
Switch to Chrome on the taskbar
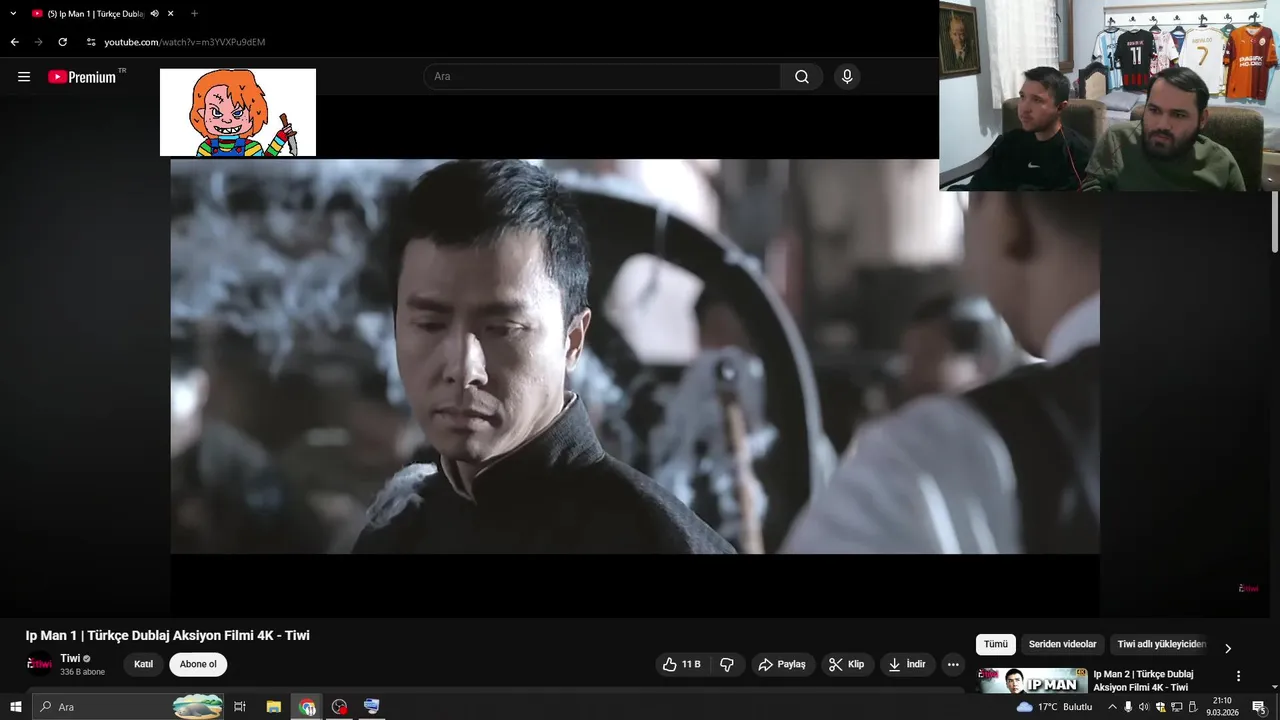click(x=307, y=707)
